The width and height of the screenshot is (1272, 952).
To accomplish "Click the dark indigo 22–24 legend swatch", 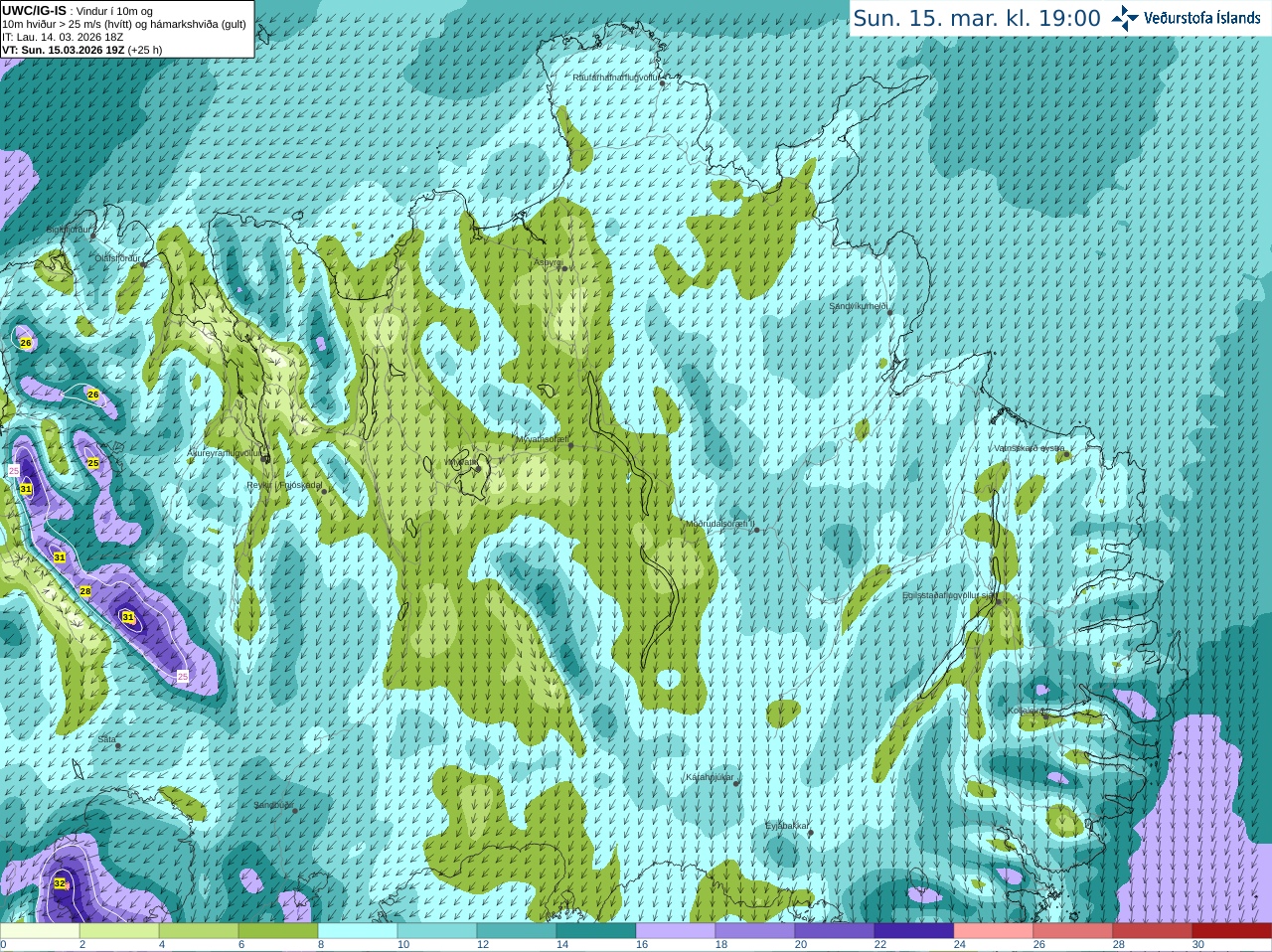I will (914, 931).
